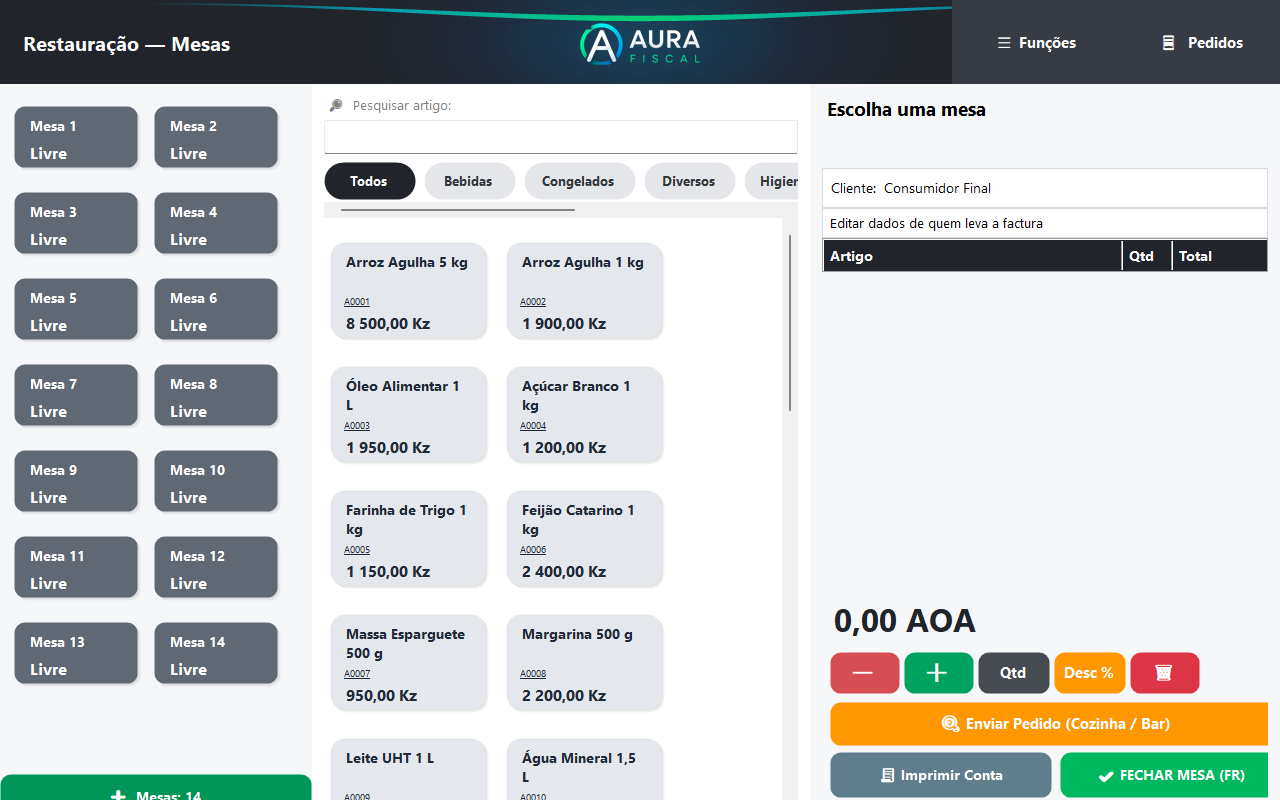Select Mesa 1 table

pyautogui.click(x=76, y=138)
